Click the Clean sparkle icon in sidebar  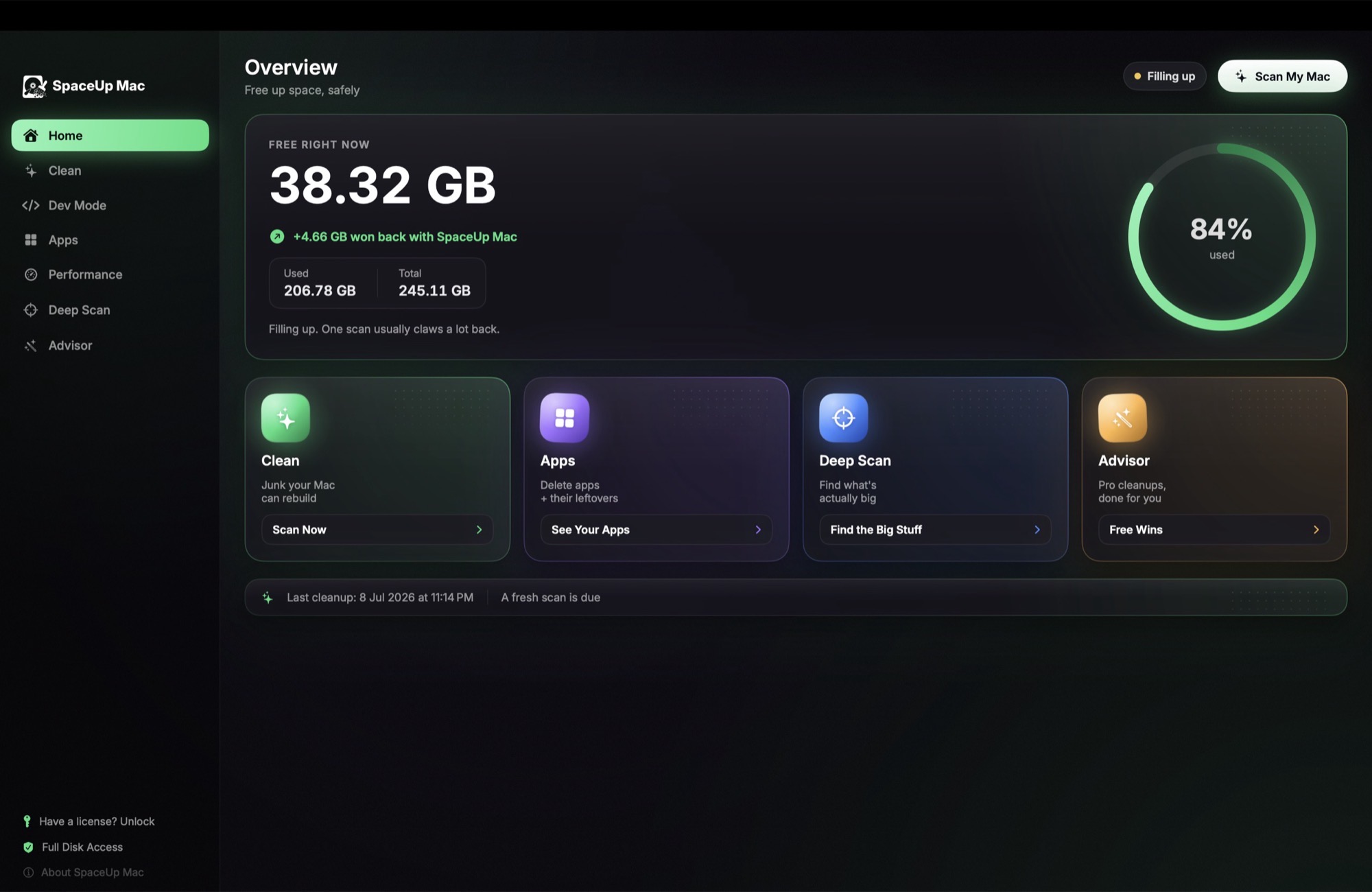[31, 171]
